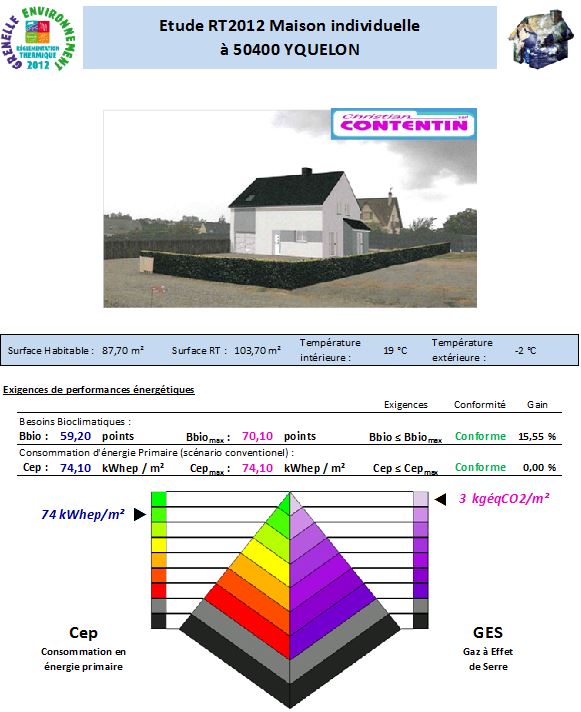581x712 pixels.
Task: Click the 'Besoins Bioclimatiques' label
Action: point(75,421)
